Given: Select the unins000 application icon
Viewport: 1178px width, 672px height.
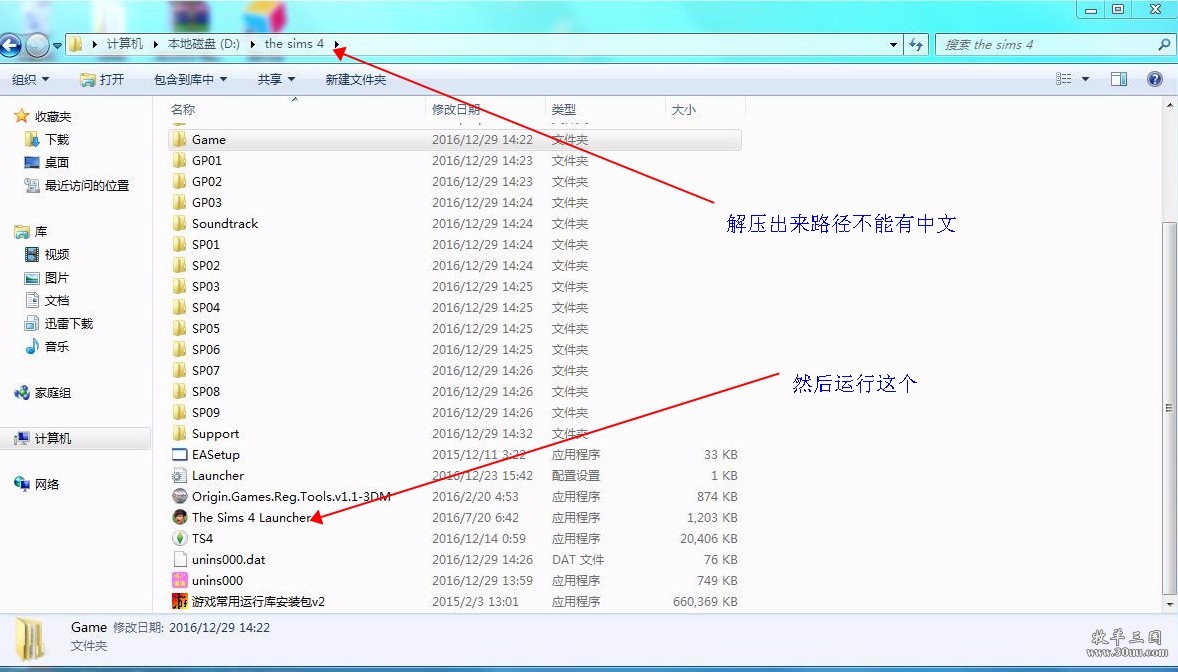Looking at the screenshot, I should pyautogui.click(x=179, y=581).
